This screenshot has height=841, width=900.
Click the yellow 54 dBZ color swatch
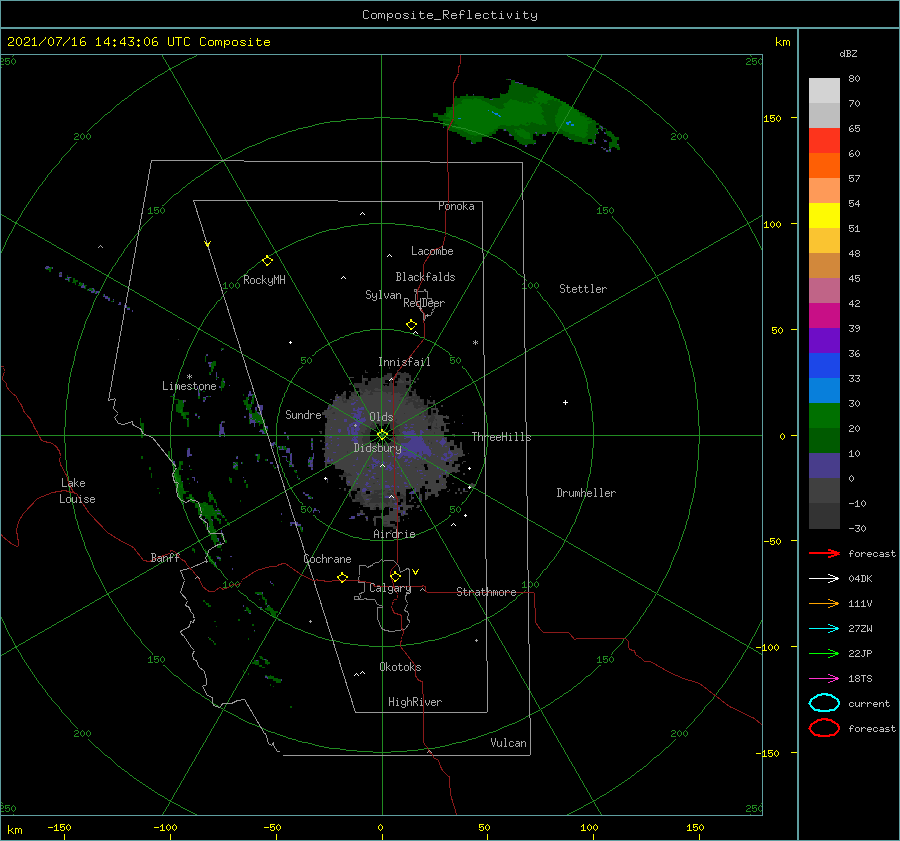tap(824, 215)
